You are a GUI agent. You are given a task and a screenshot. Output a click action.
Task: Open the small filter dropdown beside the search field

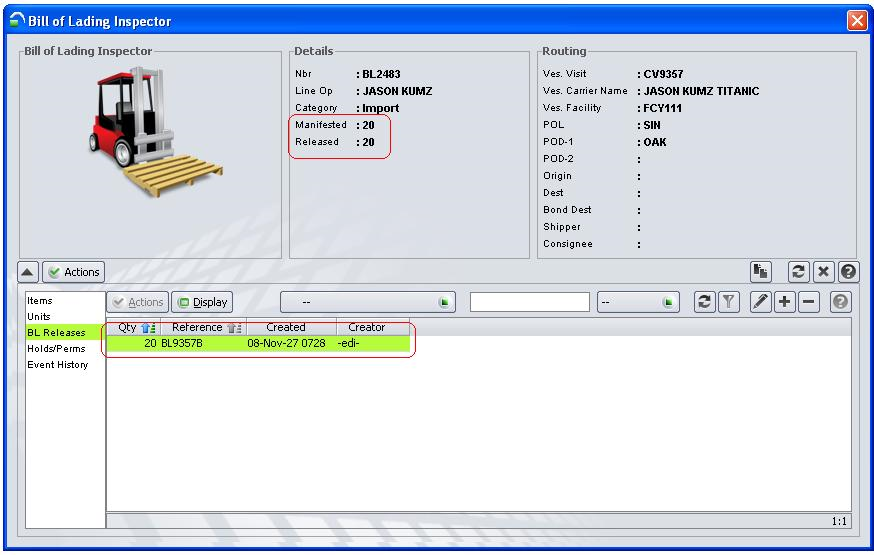coord(638,303)
